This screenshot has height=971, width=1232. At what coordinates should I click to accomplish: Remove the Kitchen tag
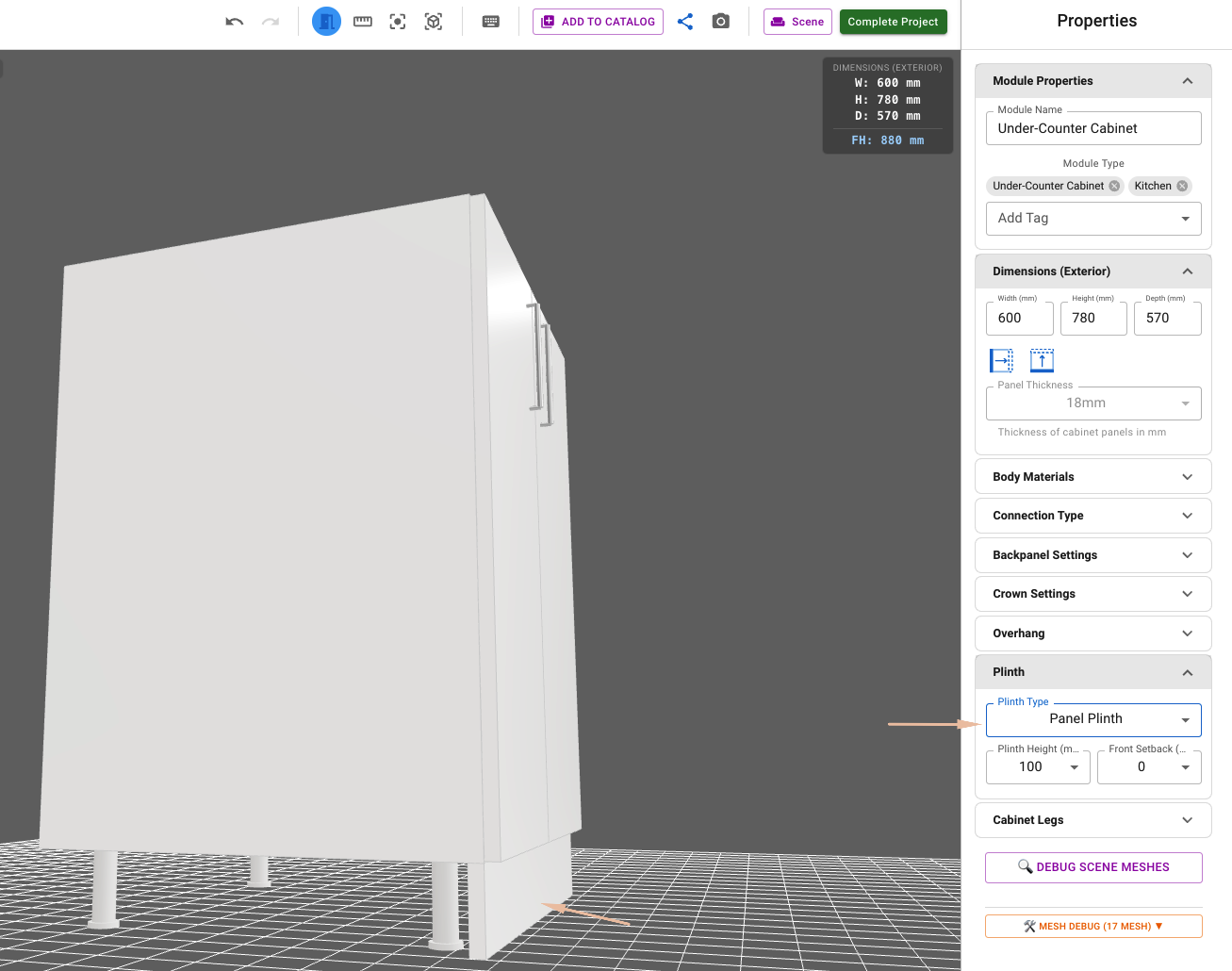(1182, 186)
